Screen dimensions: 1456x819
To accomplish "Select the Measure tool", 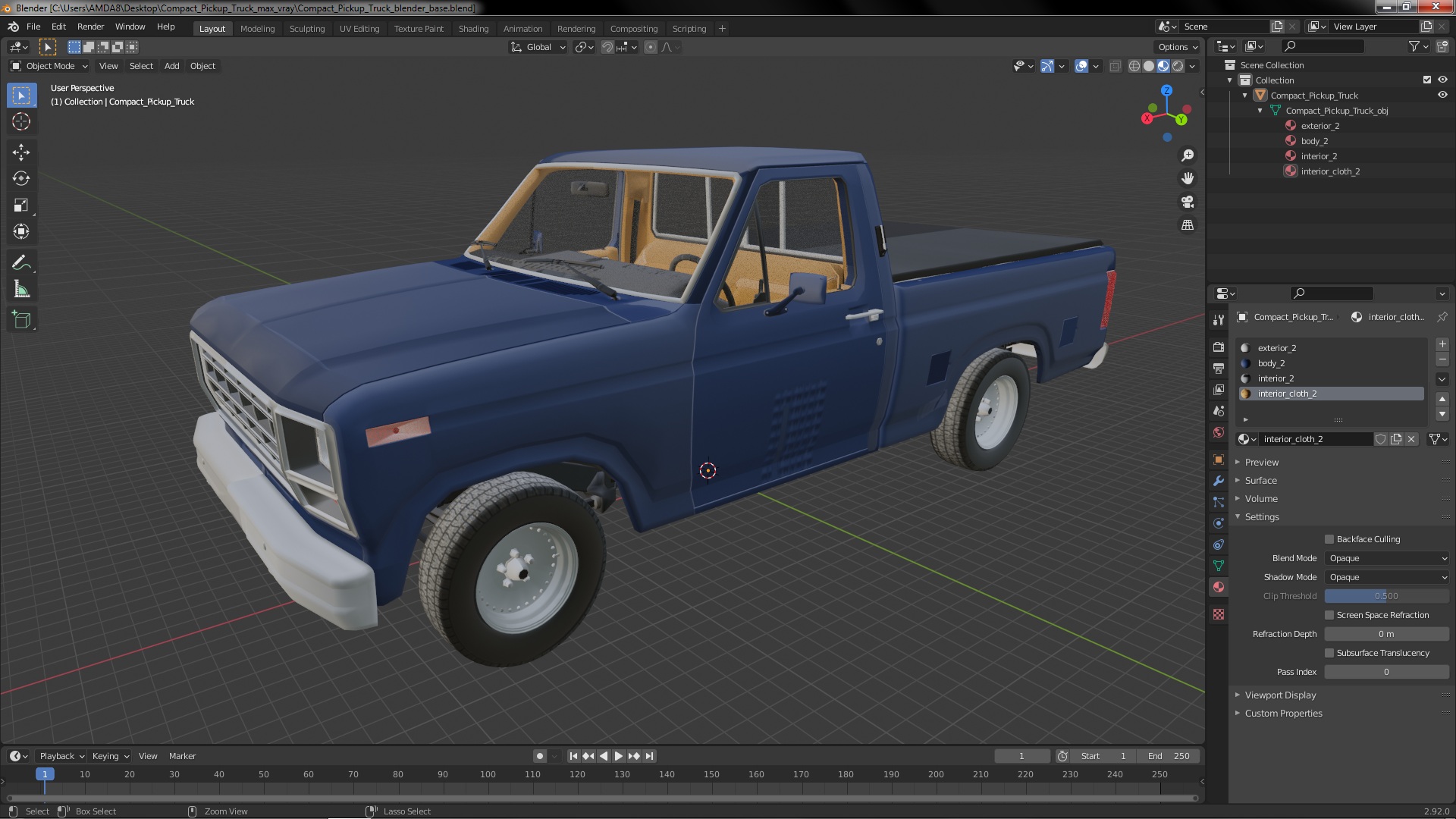I will click(21, 290).
